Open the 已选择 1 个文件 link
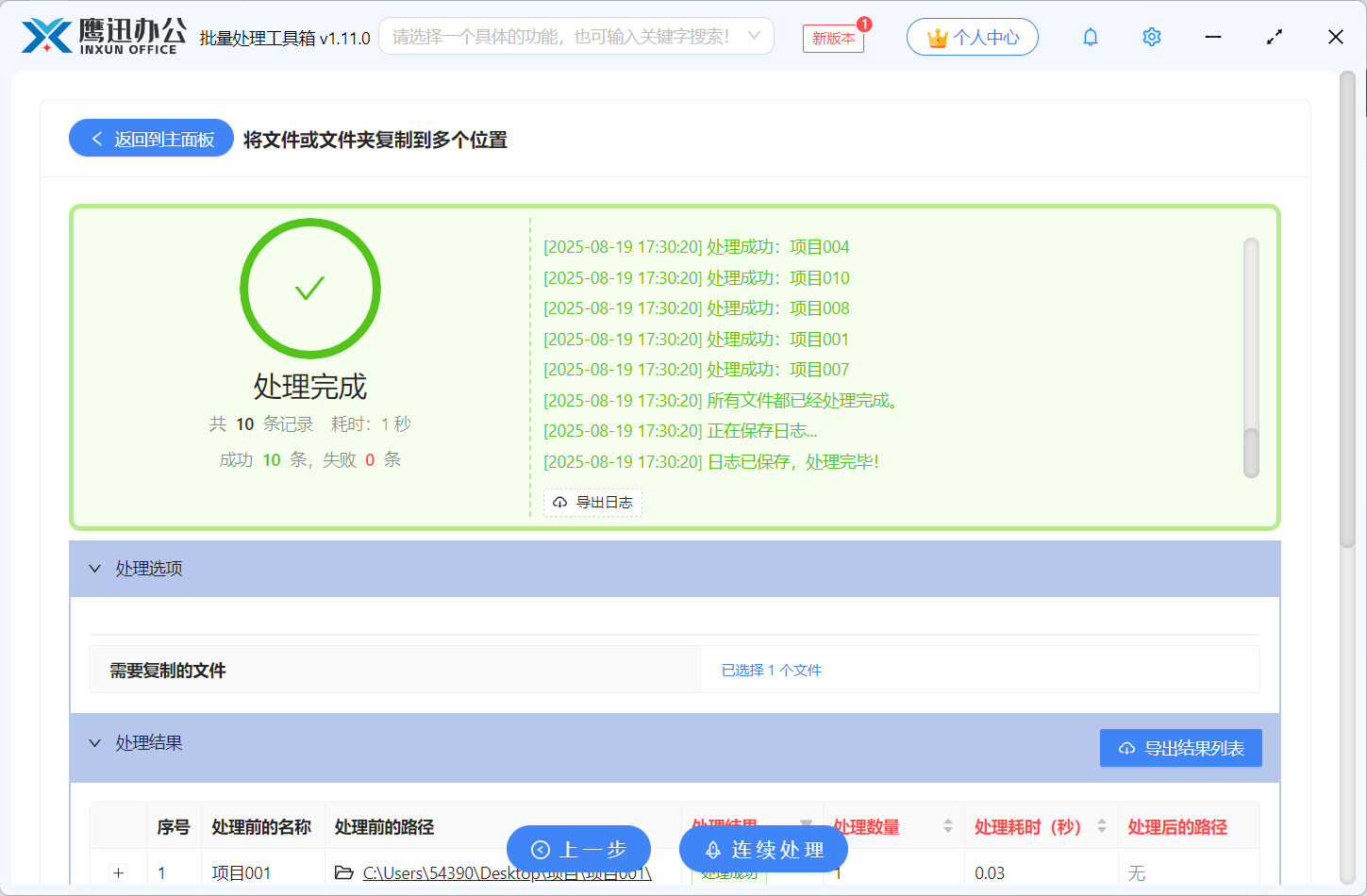 771,671
